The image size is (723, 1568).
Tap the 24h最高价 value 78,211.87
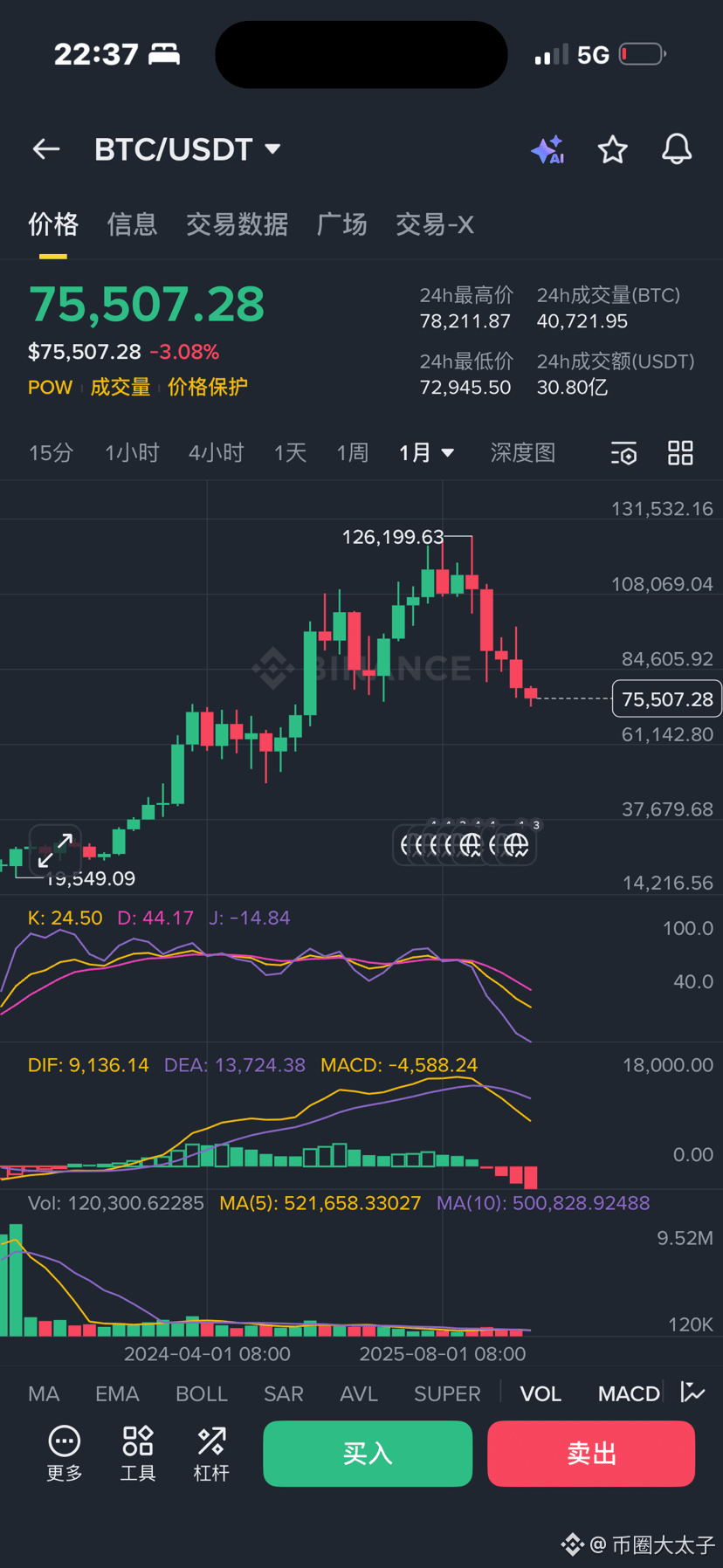[x=465, y=321]
